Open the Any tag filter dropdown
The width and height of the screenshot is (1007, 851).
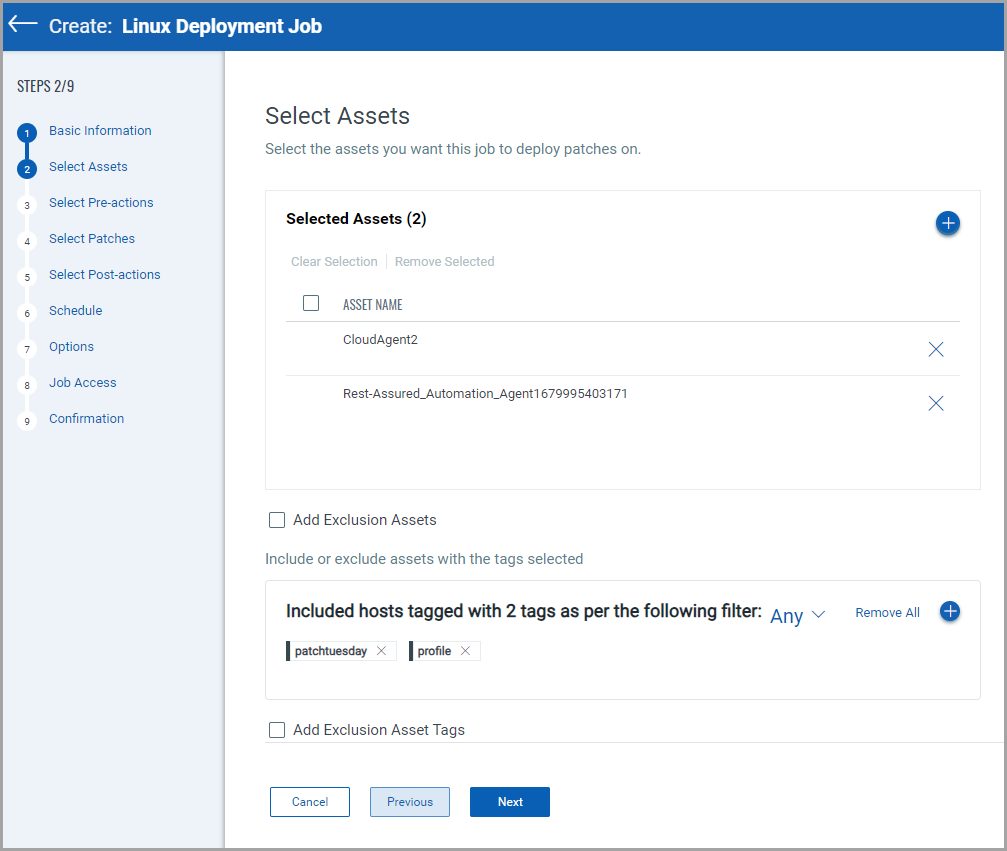[x=797, y=615]
